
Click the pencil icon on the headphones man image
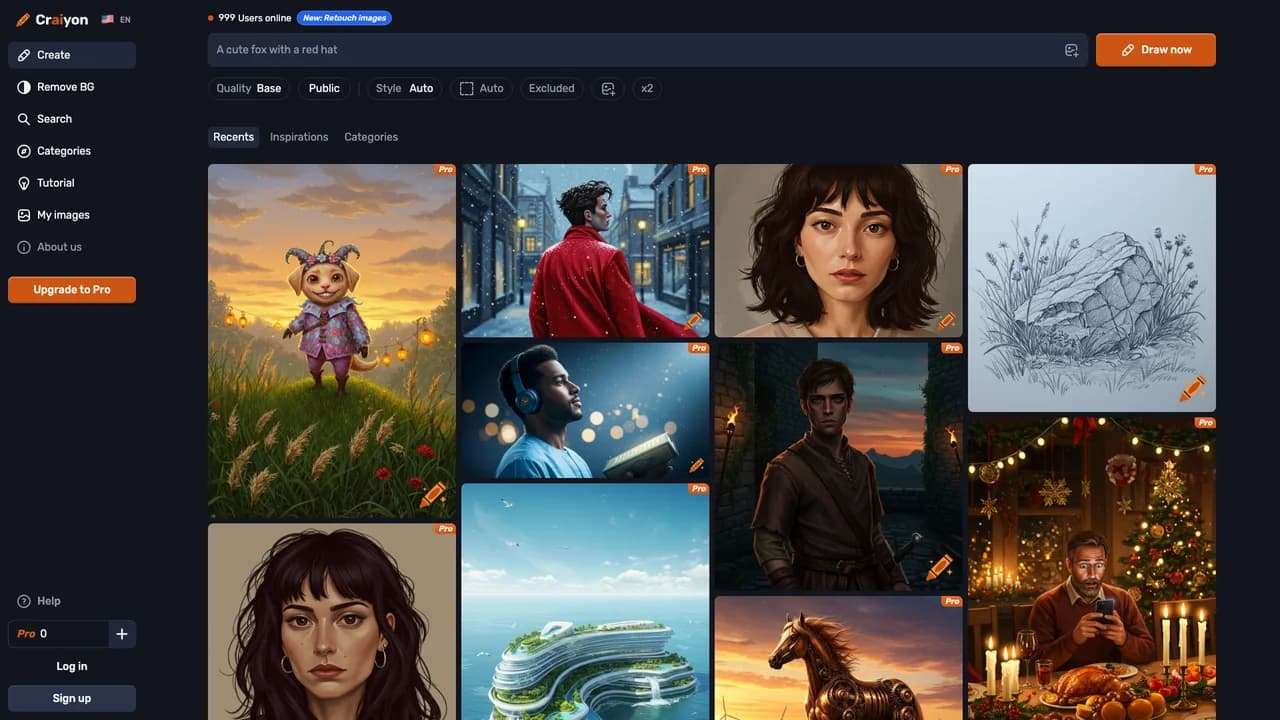pyautogui.click(x=696, y=465)
